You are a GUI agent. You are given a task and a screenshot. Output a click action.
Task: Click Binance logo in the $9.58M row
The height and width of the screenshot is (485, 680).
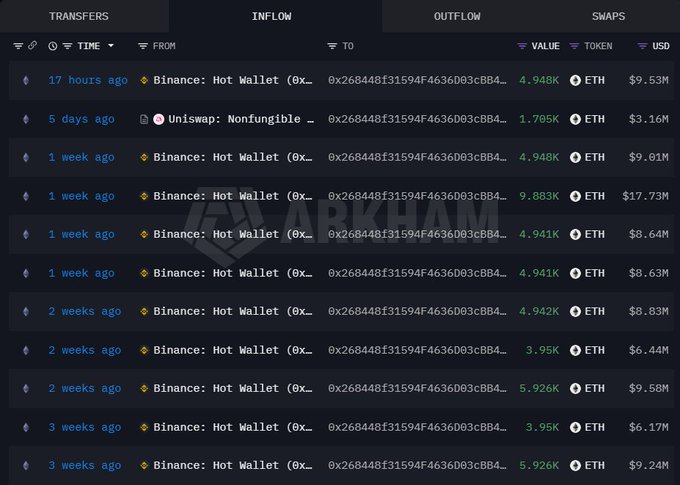coord(144,388)
